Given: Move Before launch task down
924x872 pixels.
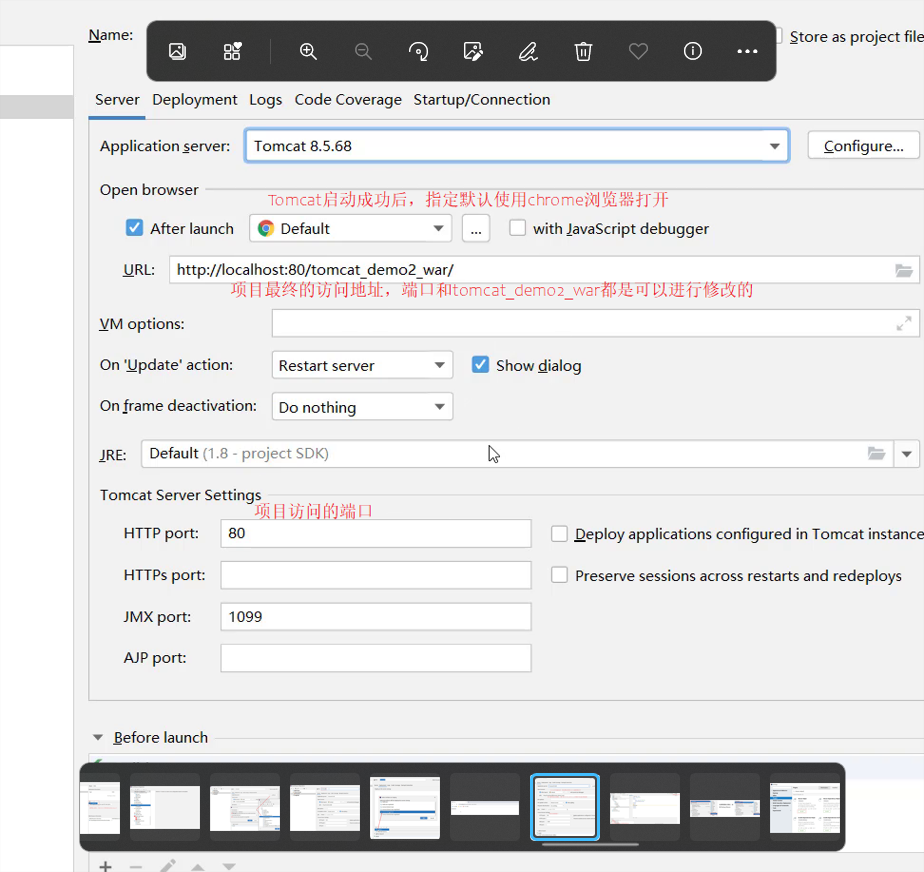Looking at the screenshot, I should point(229,866).
